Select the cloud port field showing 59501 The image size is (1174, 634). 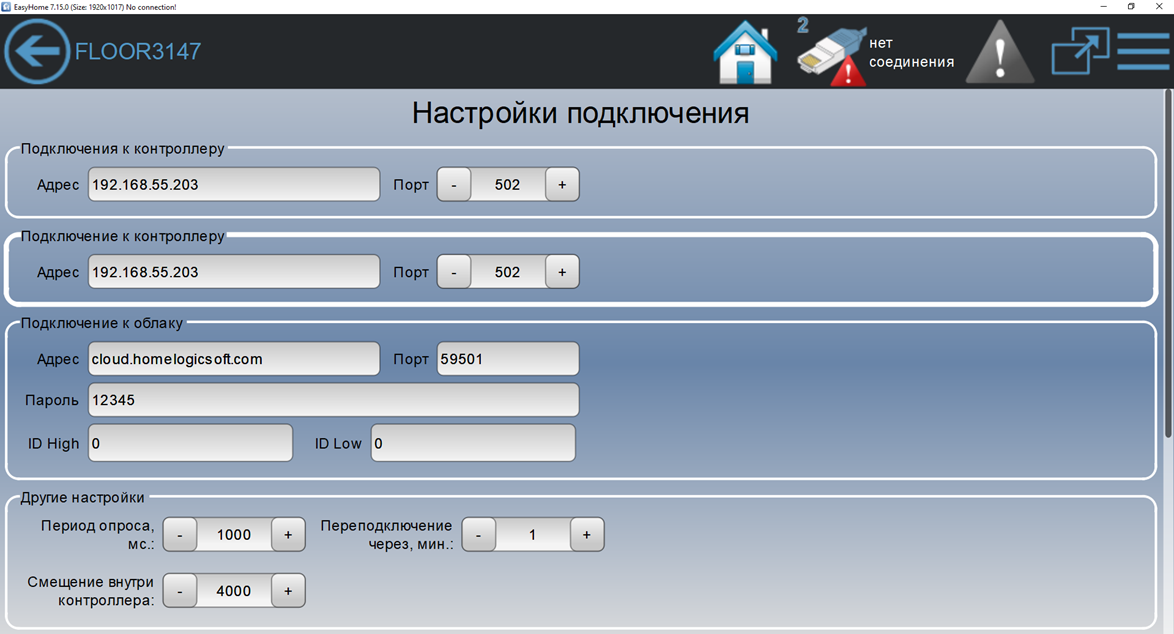[x=507, y=359]
